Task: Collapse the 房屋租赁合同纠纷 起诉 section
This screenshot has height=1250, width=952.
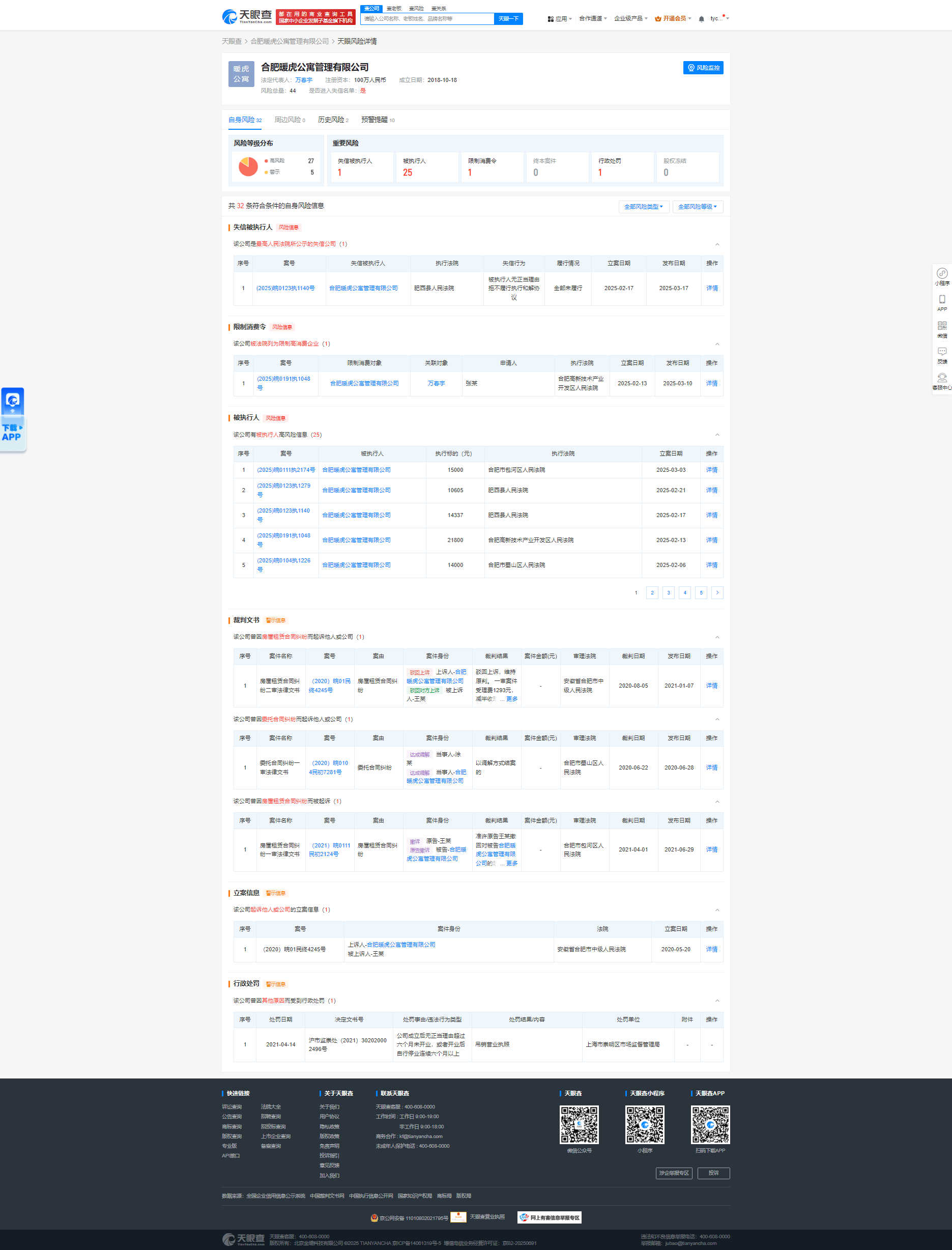Action: coord(717,637)
